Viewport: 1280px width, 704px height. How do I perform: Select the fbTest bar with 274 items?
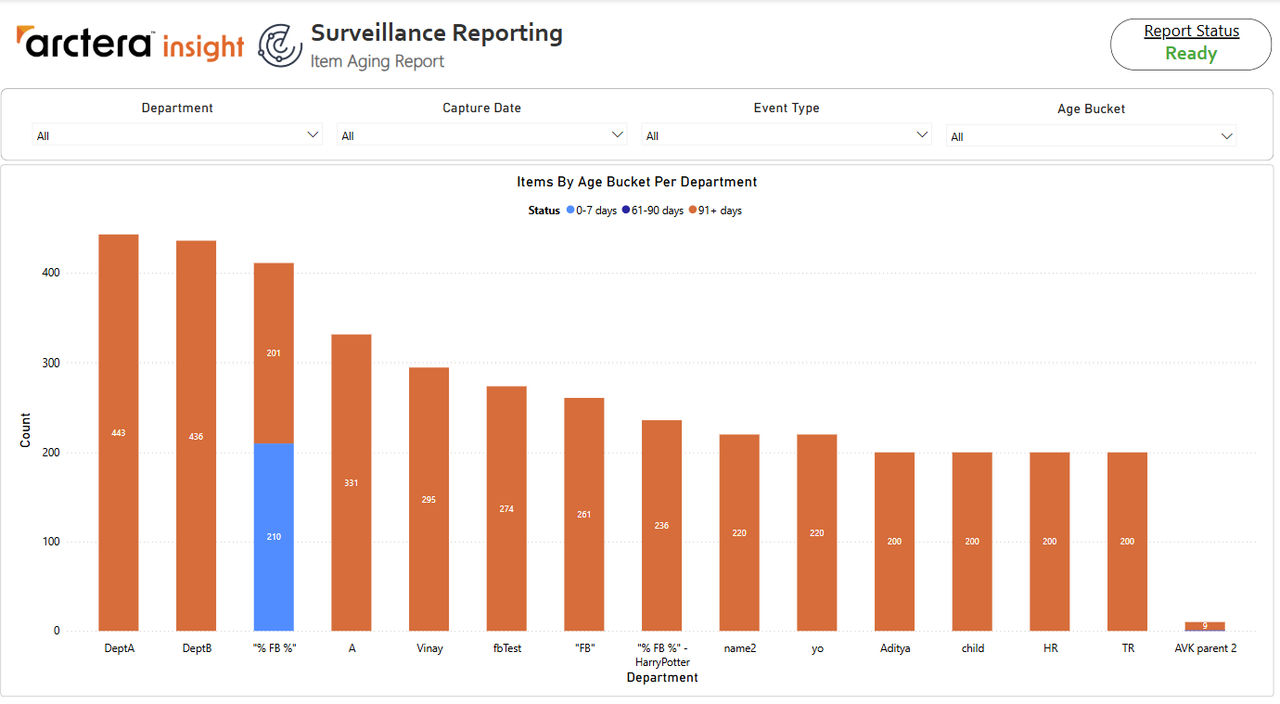click(x=507, y=508)
